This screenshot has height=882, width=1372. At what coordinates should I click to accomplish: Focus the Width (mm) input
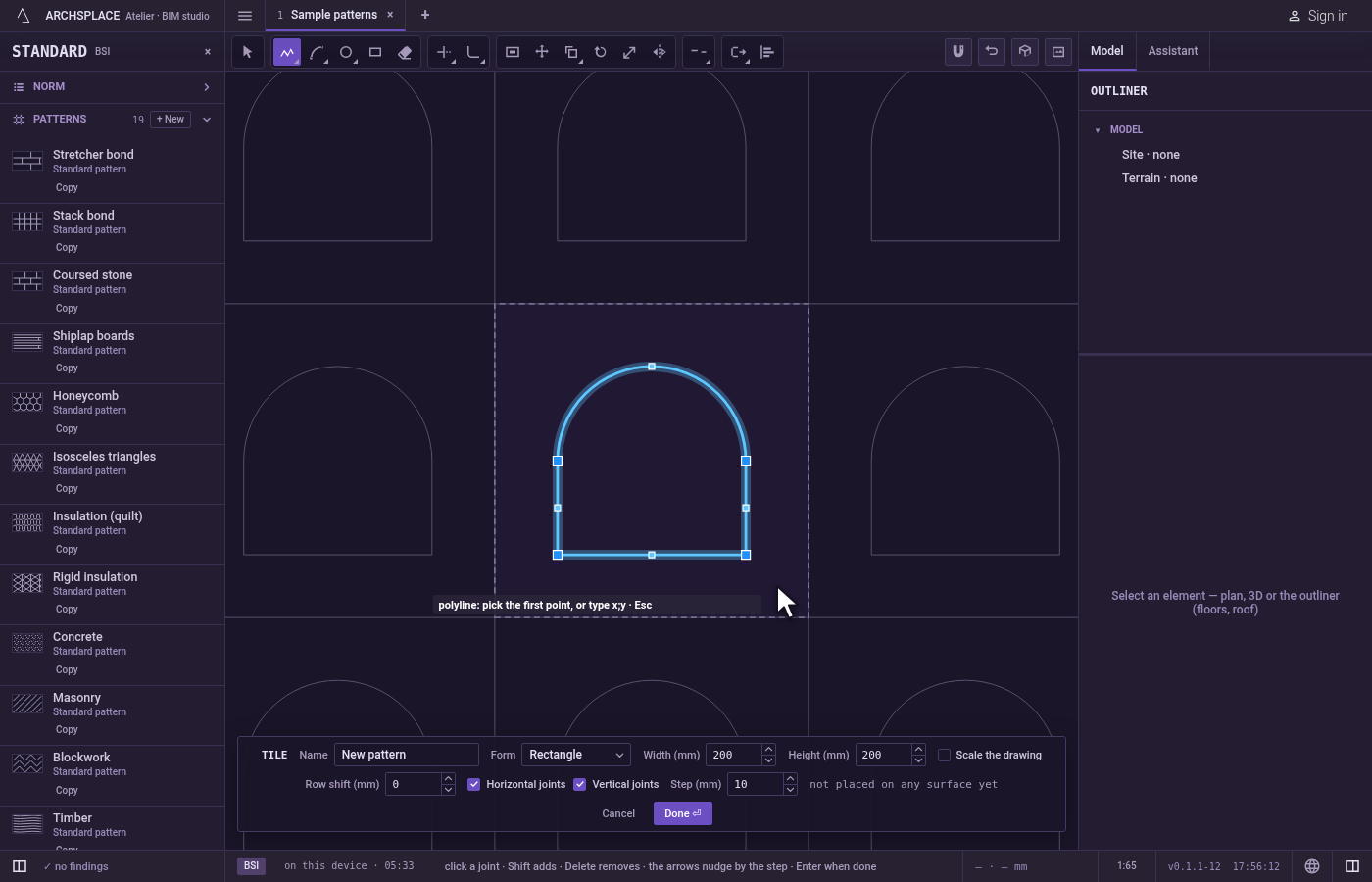[x=734, y=755]
